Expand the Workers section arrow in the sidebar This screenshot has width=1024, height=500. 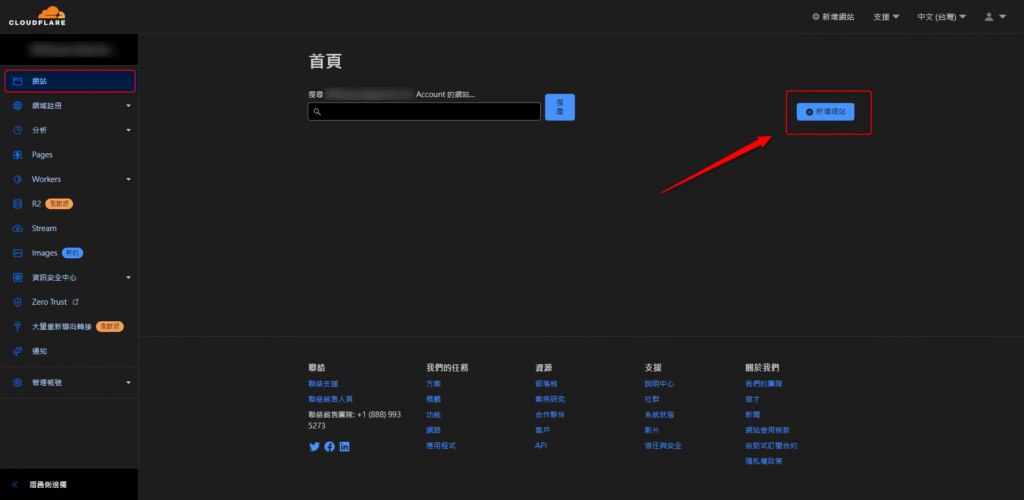(x=128, y=180)
